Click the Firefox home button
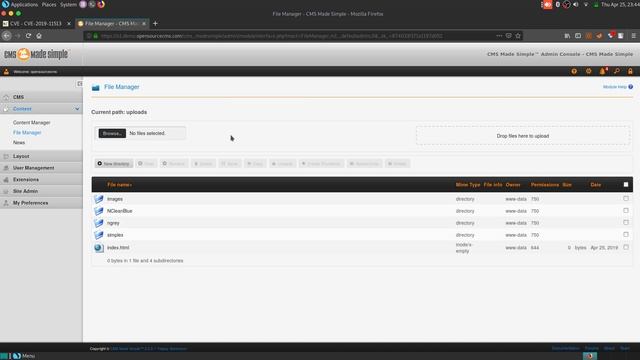 (x=39, y=36)
